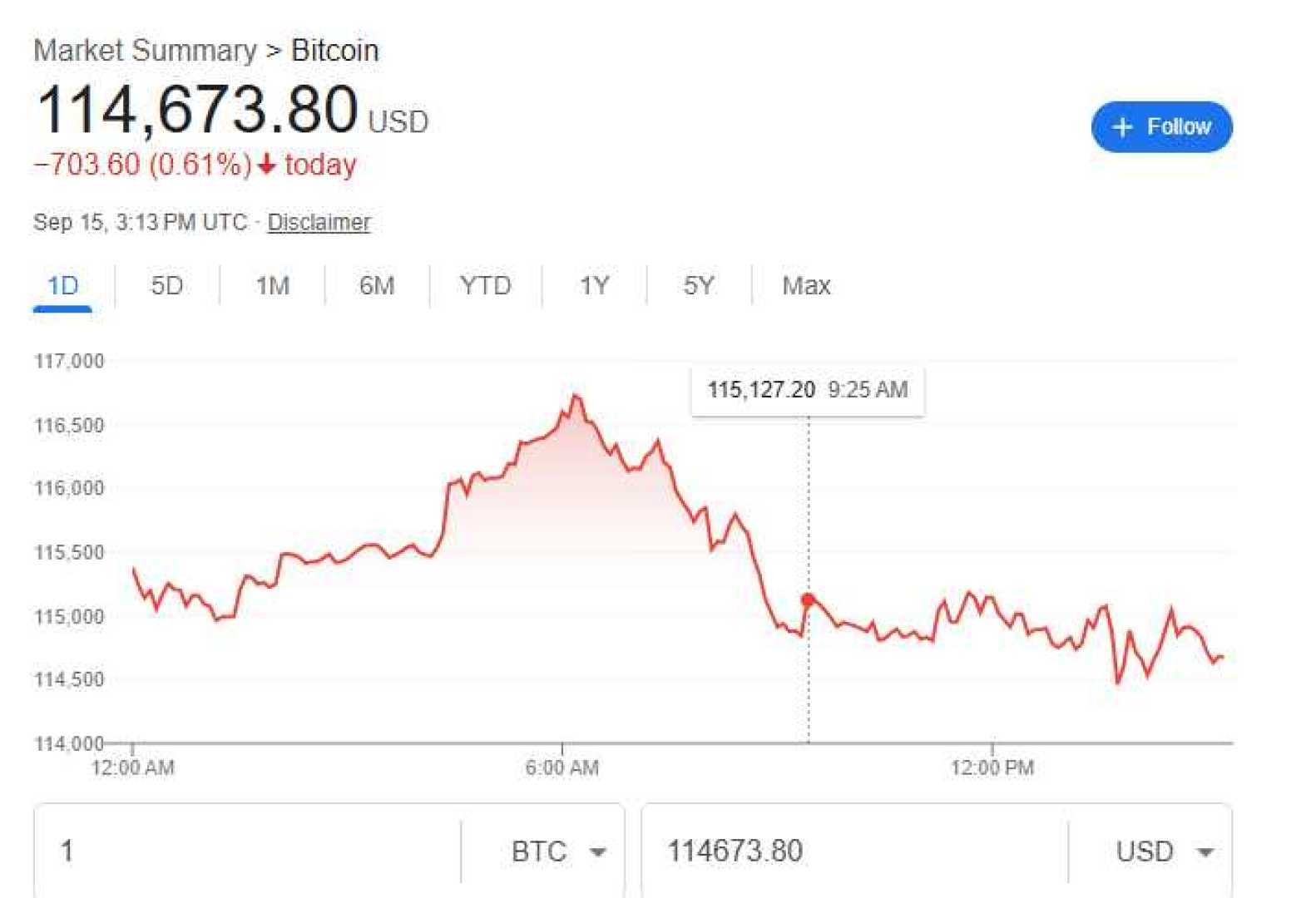Switch to the 5Y range

[x=698, y=286]
